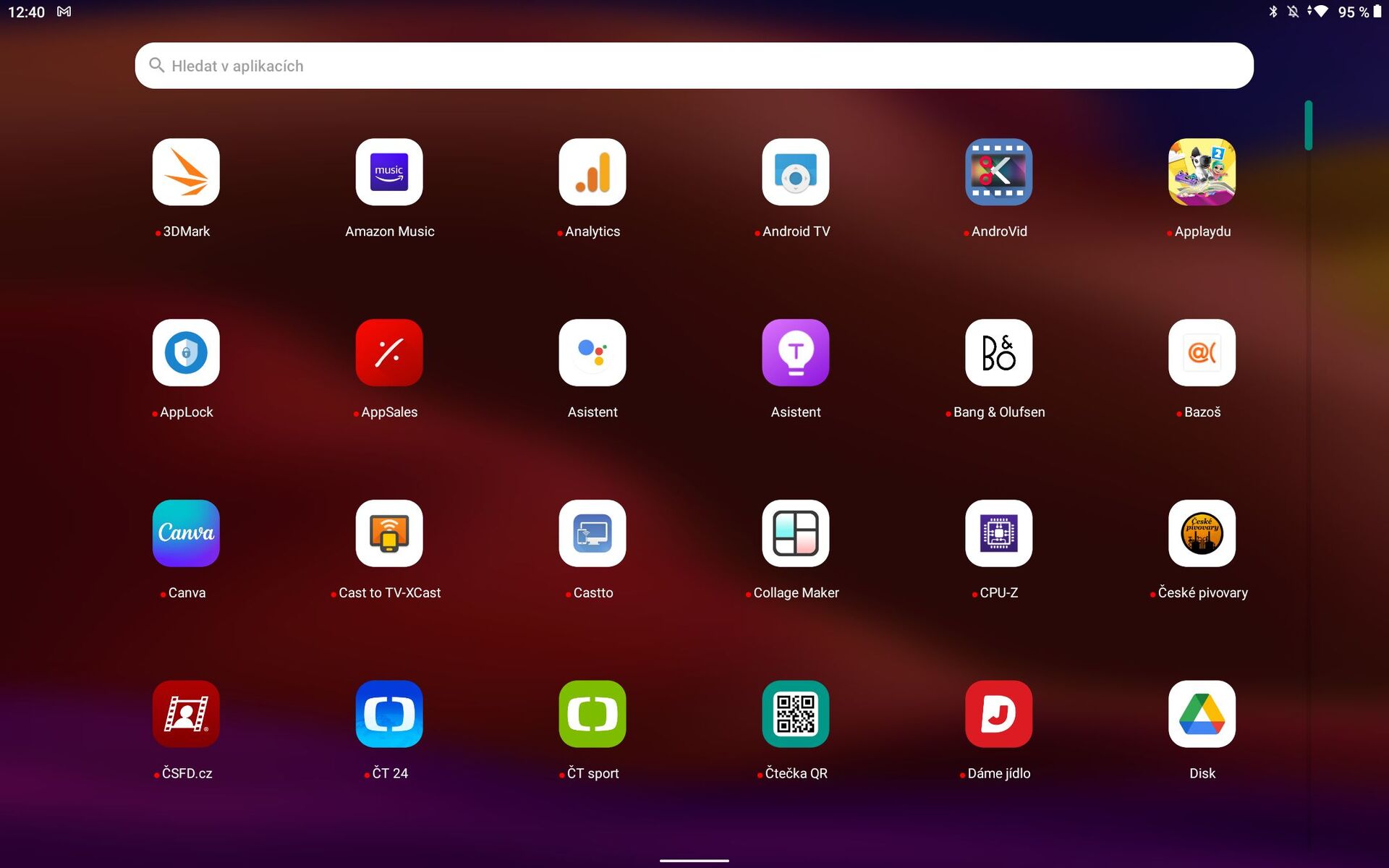This screenshot has width=1389, height=868.
Task: Tap the Hledat v aplikacích search bar
Action: tap(693, 65)
